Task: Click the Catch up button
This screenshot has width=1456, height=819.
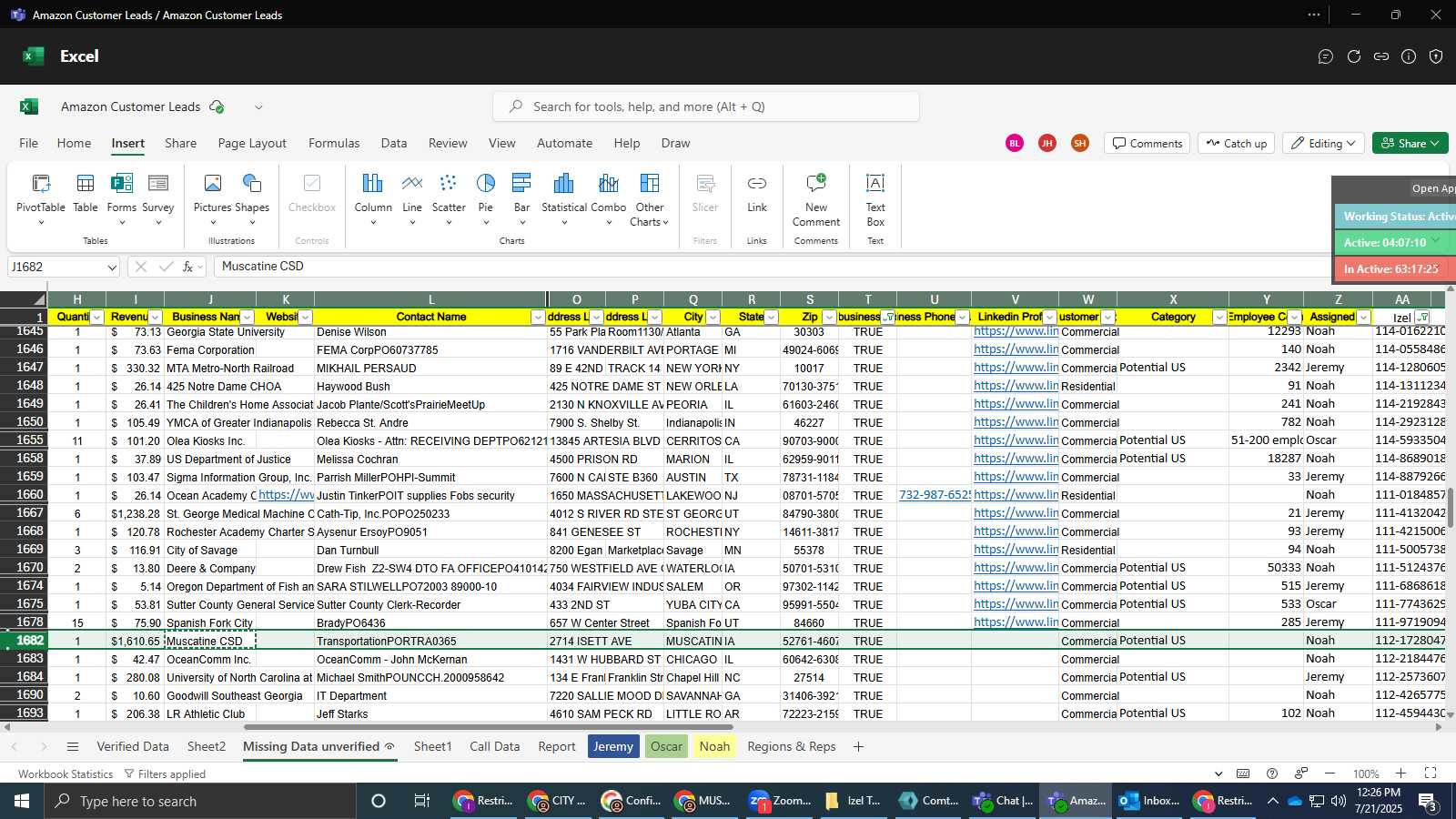Action: tap(1237, 143)
